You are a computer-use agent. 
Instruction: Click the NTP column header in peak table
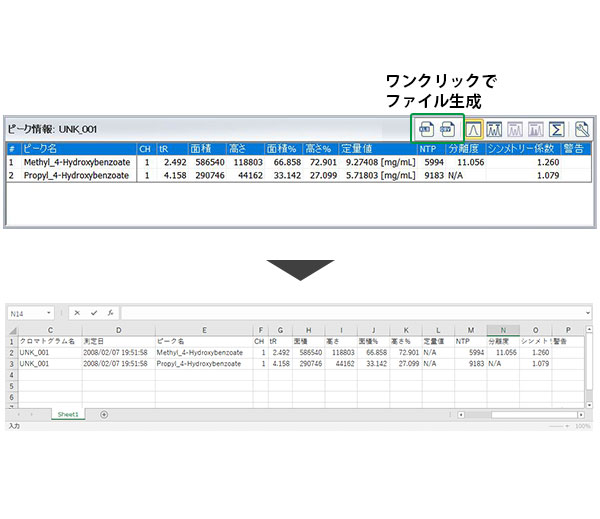coord(432,149)
